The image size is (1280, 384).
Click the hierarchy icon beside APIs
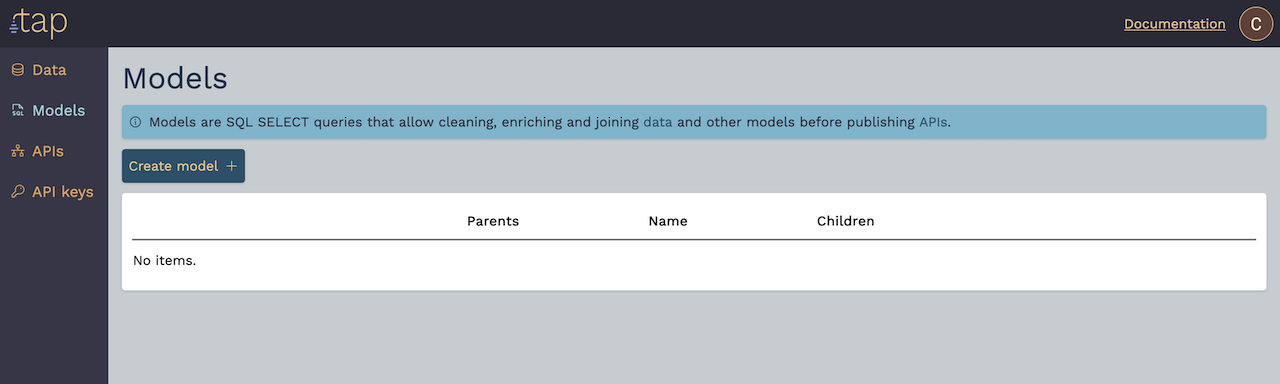pos(17,151)
